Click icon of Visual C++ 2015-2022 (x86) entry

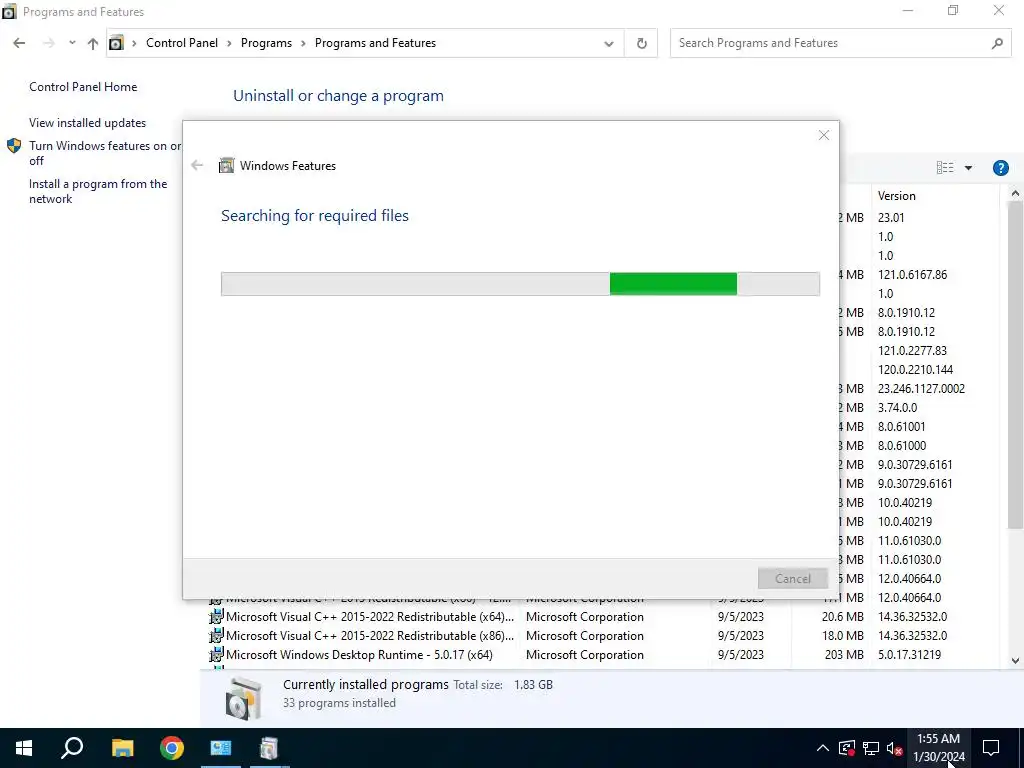[216, 635]
